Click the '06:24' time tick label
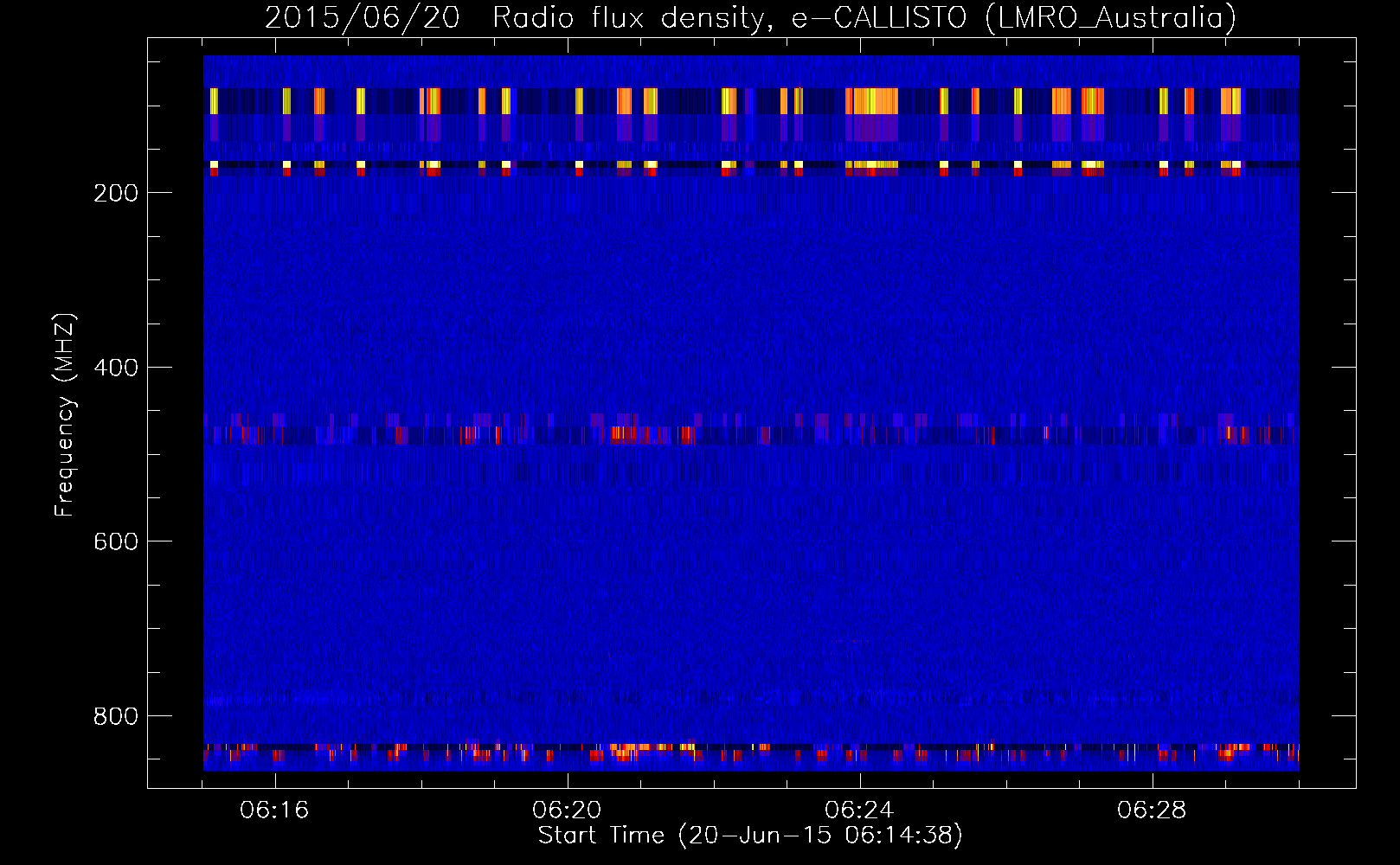 (x=859, y=811)
